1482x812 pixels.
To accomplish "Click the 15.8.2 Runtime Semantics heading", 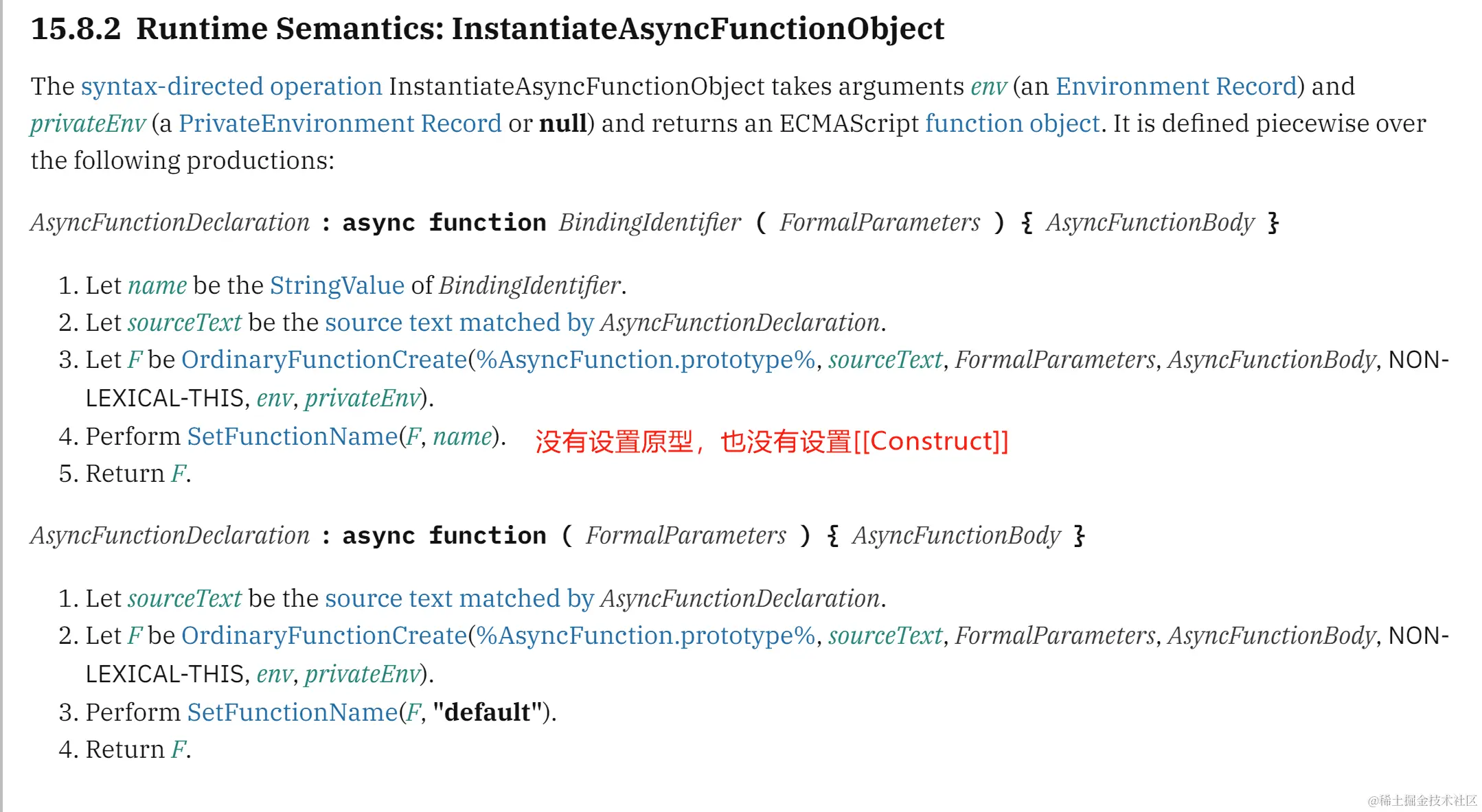I will pyautogui.click(x=488, y=29).
